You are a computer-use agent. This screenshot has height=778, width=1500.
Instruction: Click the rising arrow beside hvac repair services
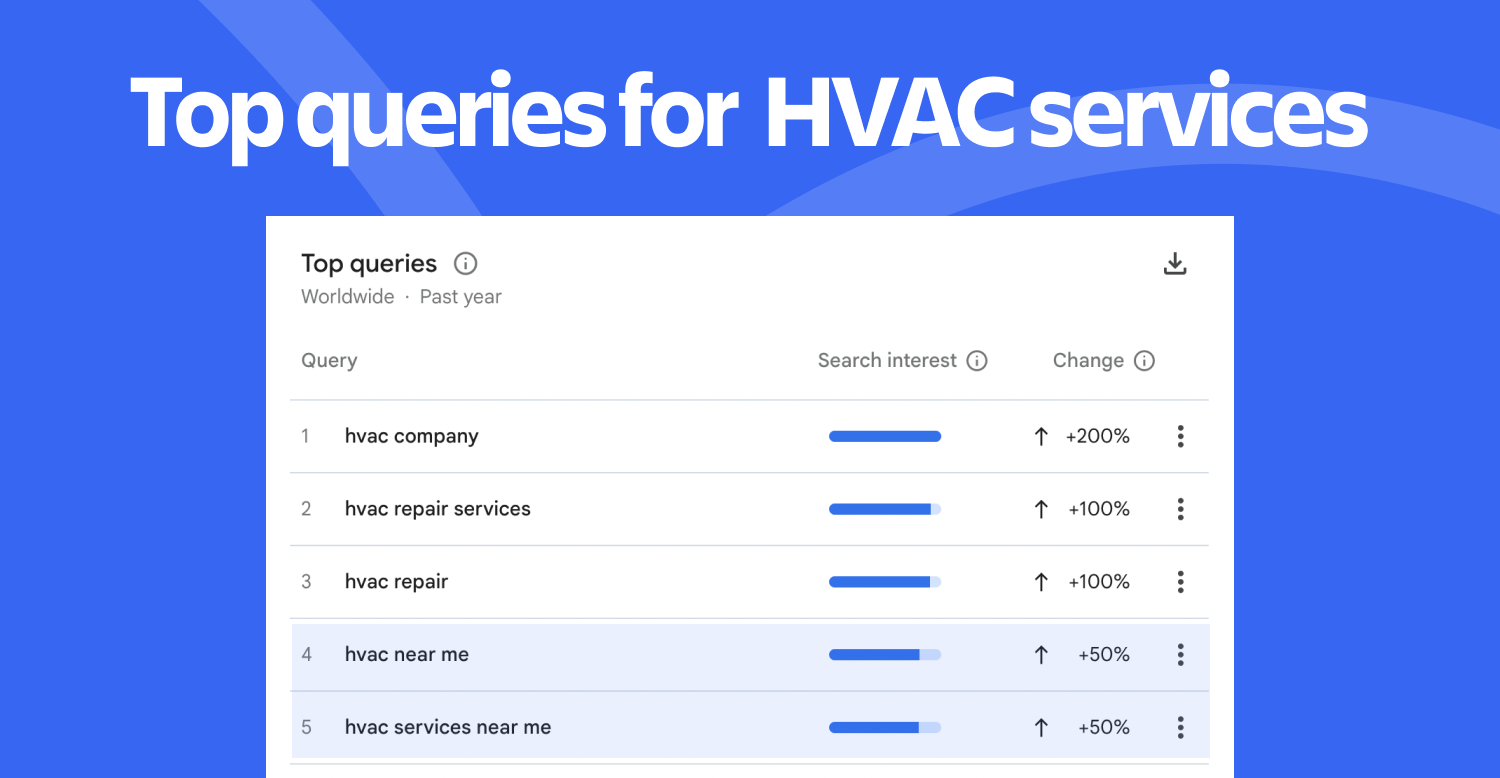pos(1040,509)
